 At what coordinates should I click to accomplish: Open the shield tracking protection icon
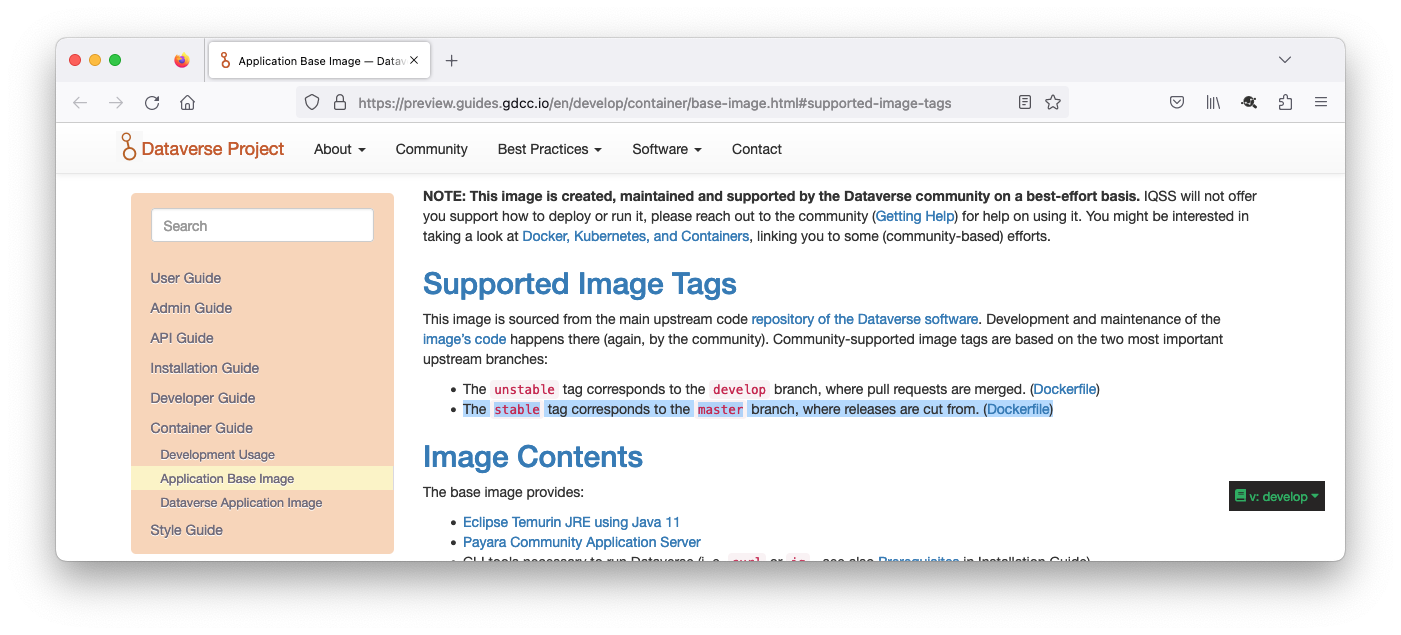pos(312,102)
